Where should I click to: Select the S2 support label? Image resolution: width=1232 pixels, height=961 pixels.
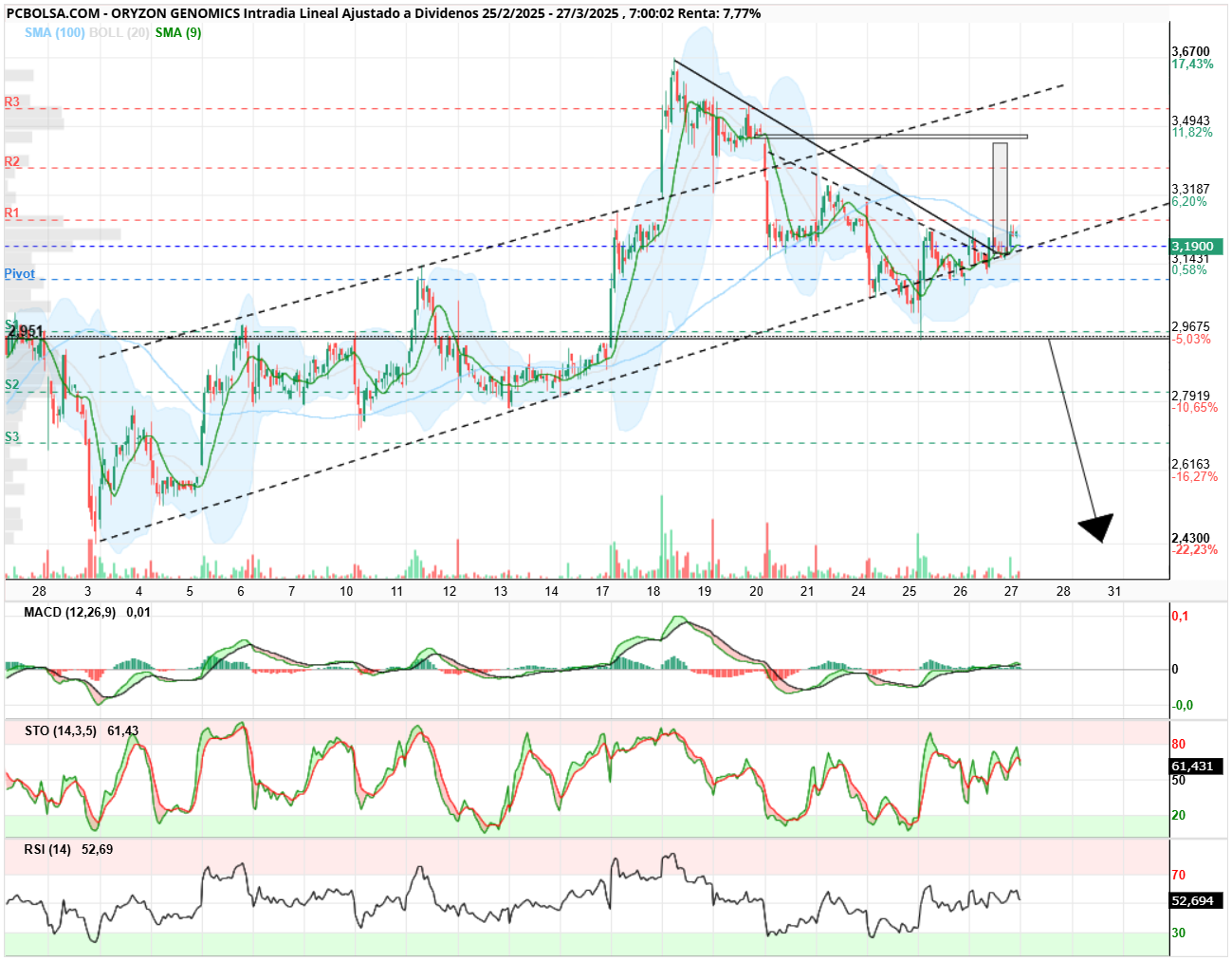[x=11, y=384]
